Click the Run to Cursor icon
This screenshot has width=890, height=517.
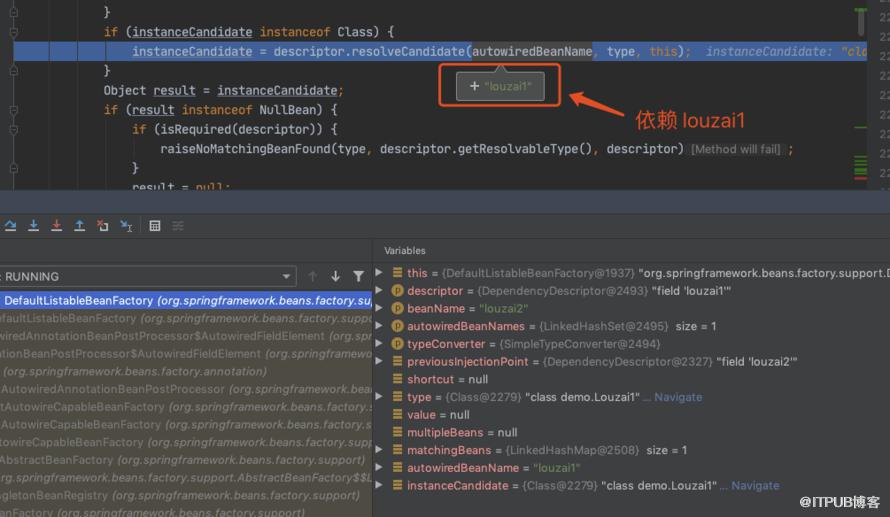click(126, 226)
